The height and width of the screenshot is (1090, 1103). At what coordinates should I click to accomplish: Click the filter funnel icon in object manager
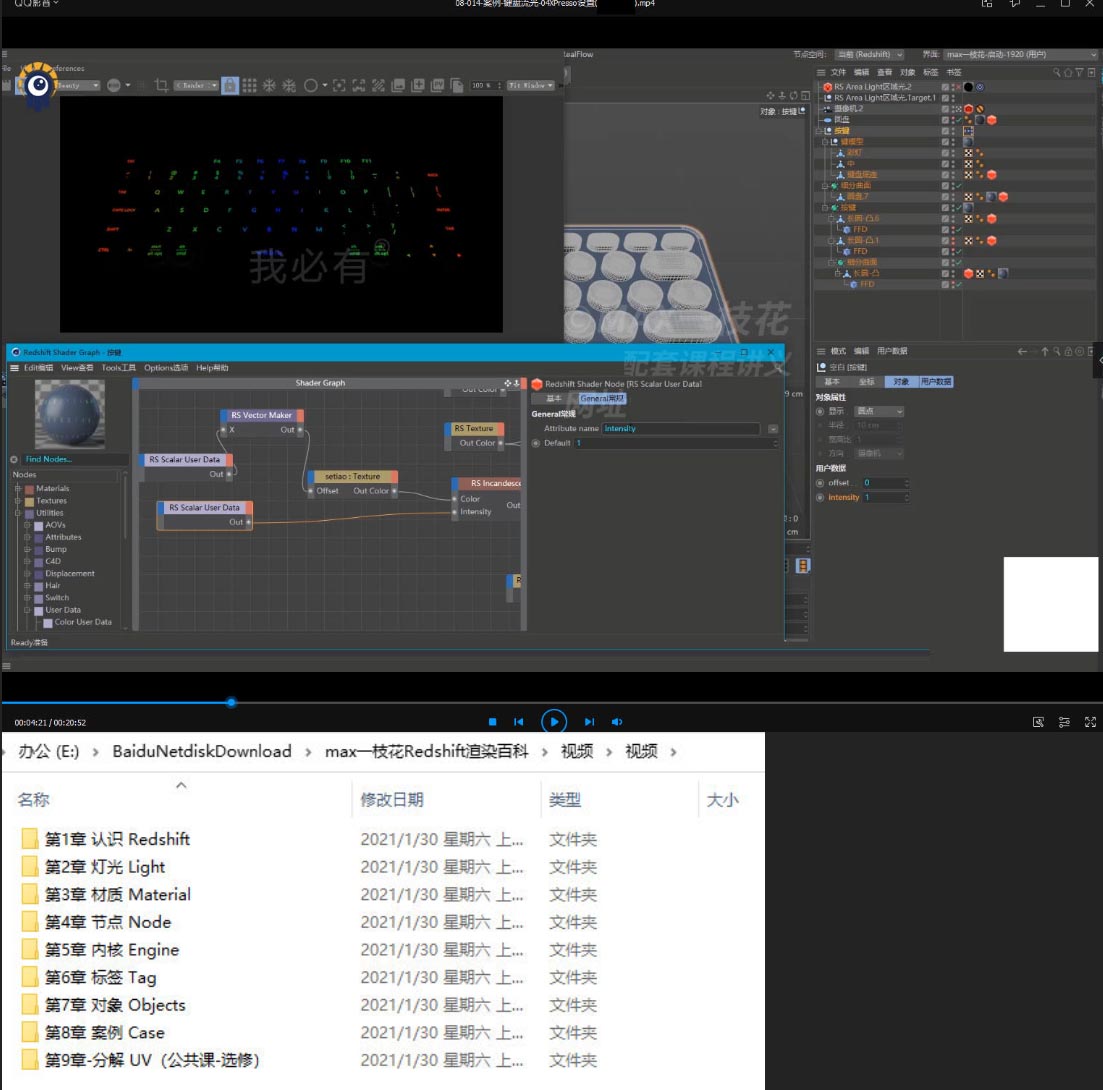1079,72
